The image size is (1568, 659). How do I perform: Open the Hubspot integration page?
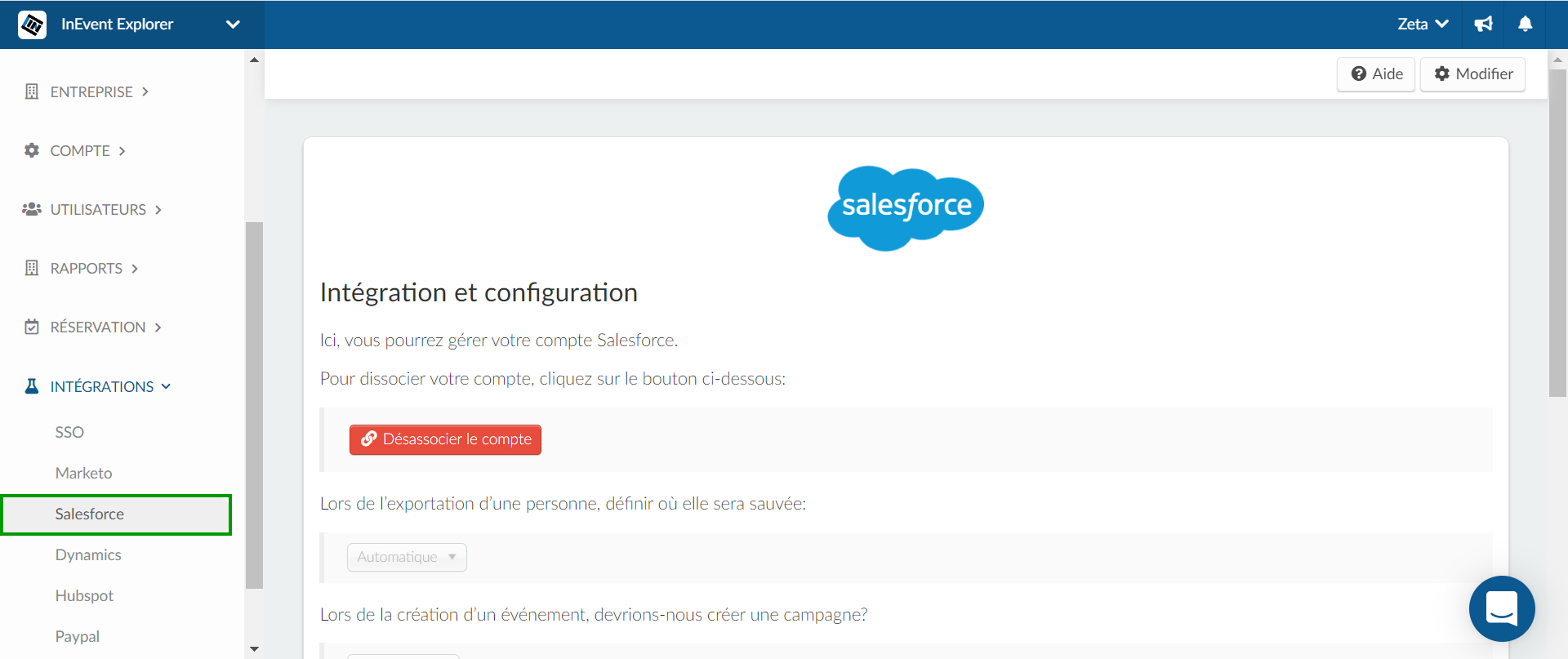point(84,595)
